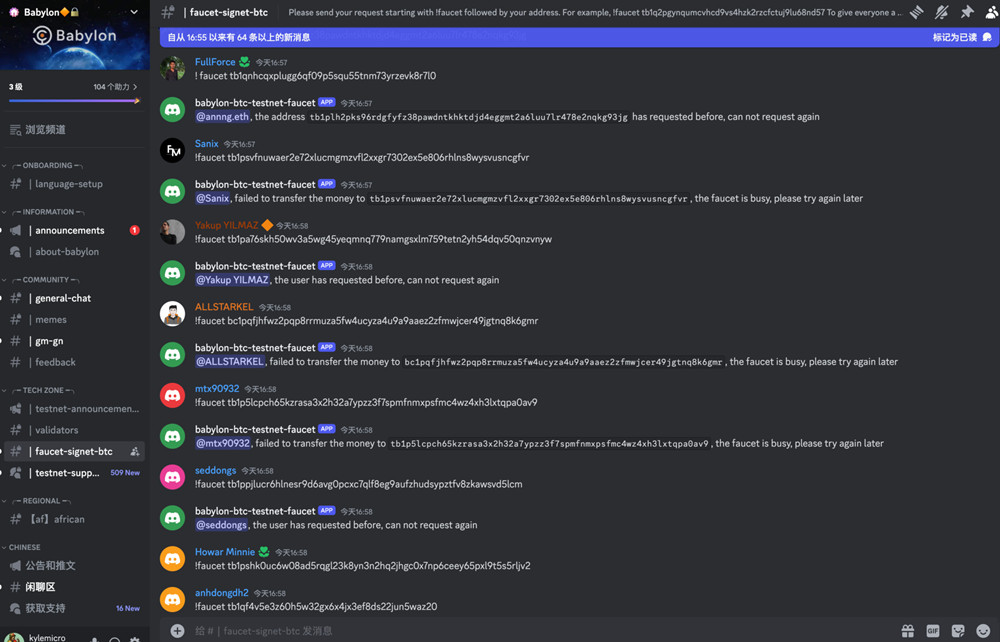Open the Babylon server dropdown menu
The height and width of the screenshot is (642, 1000).
coord(134,12)
